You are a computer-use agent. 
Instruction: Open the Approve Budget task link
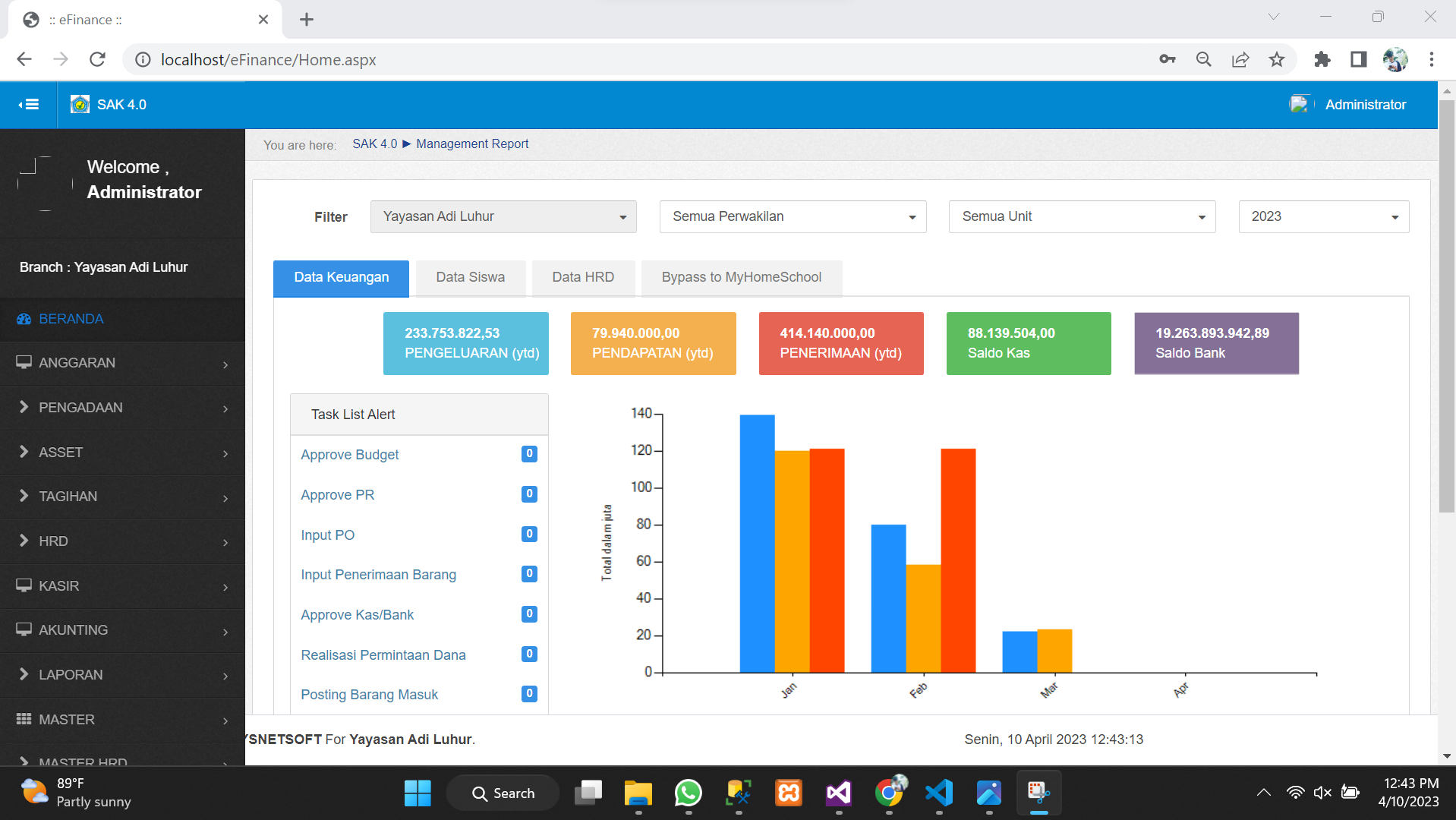coord(349,454)
